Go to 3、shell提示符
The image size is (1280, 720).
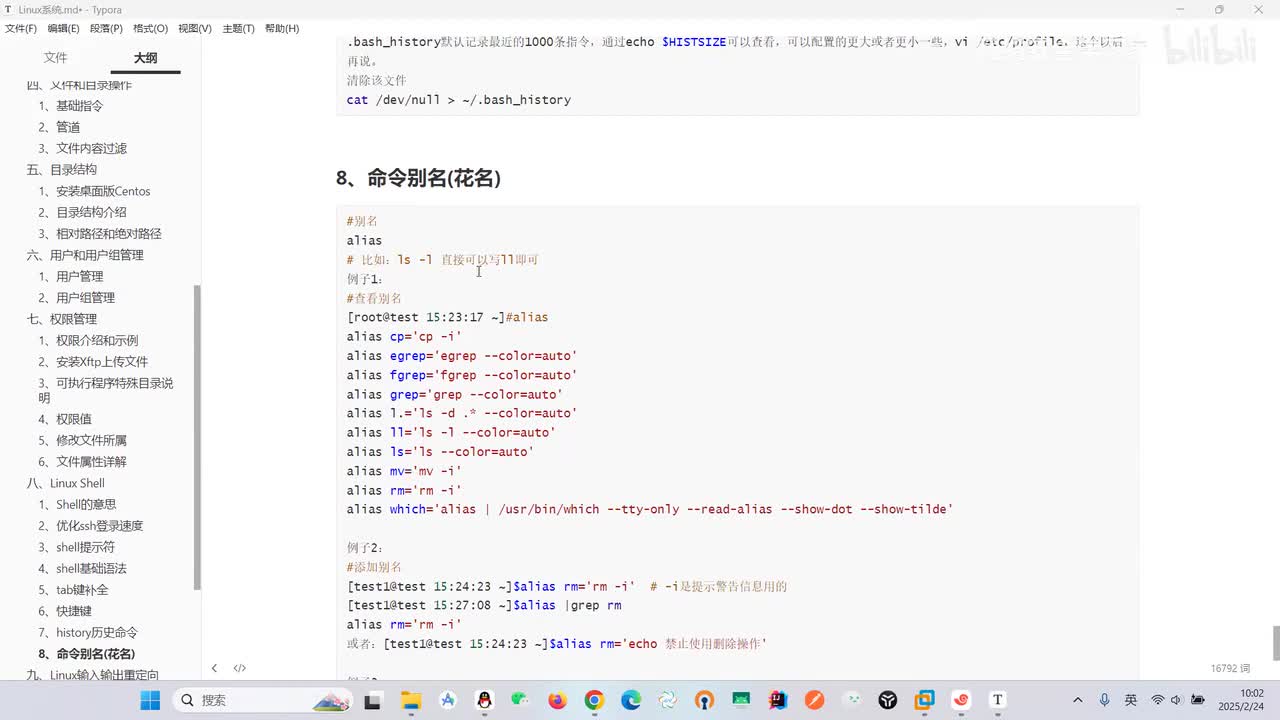[77, 547]
